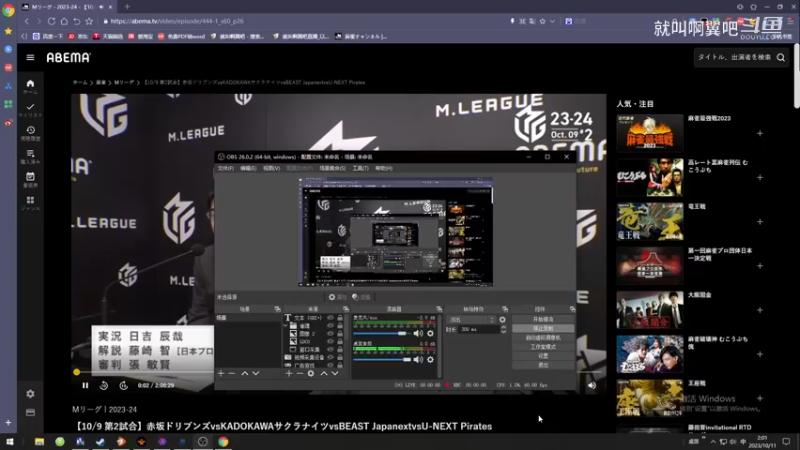Click the ABEMA search magnifier icon
Viewport: 800px width, 450px height.
(781, 58)
